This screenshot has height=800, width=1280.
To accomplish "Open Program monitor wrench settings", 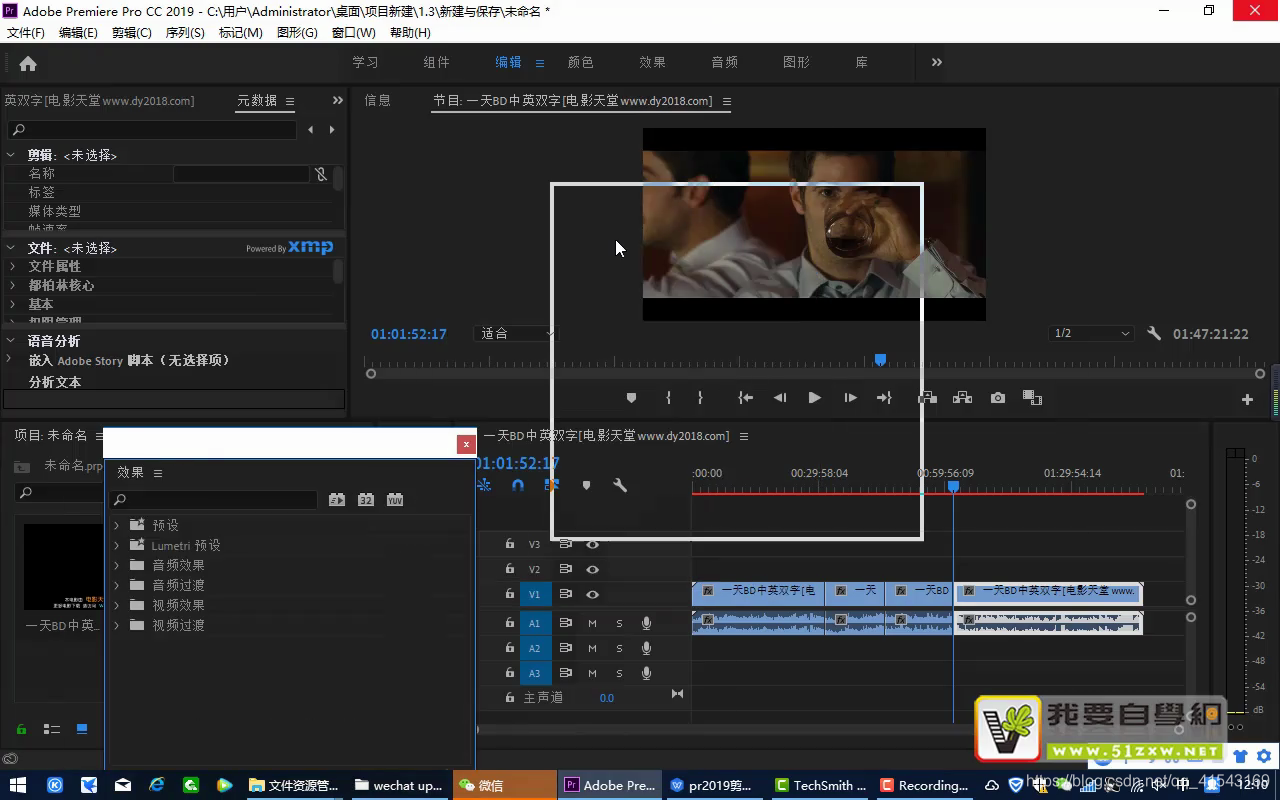I will 1154,334.
